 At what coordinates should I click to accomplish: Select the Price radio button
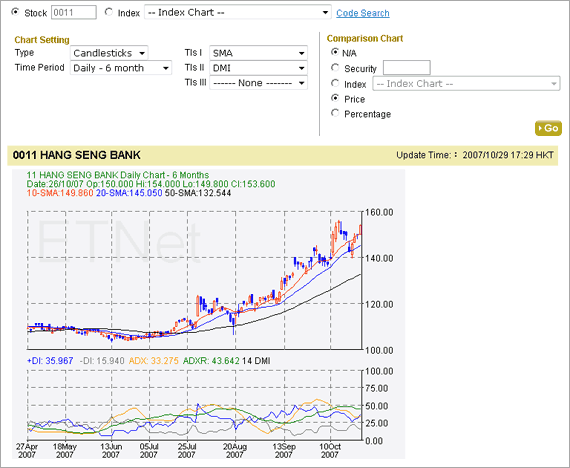tap(335, 98)
